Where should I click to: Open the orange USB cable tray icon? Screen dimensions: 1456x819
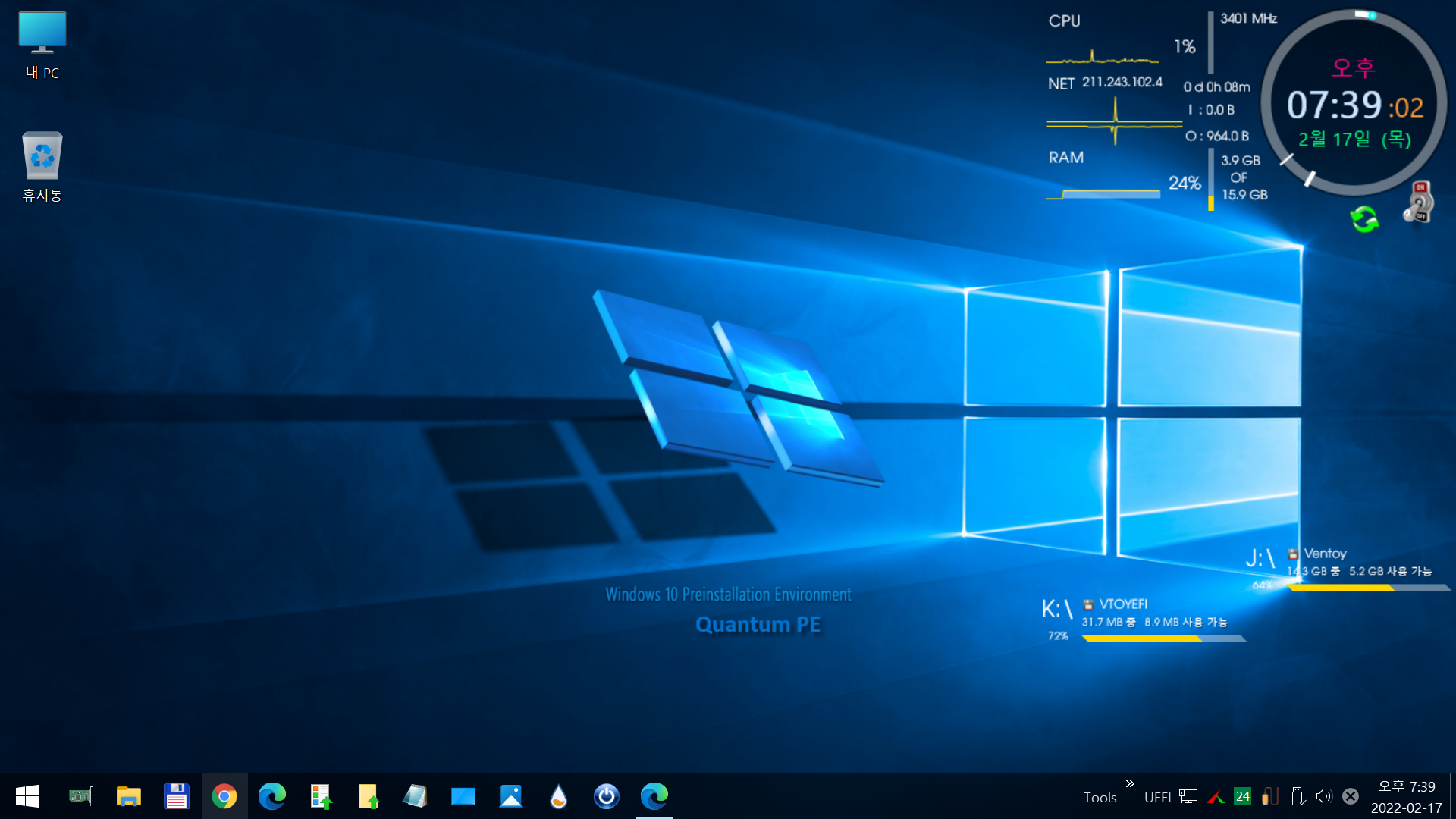coord(1270,796)
